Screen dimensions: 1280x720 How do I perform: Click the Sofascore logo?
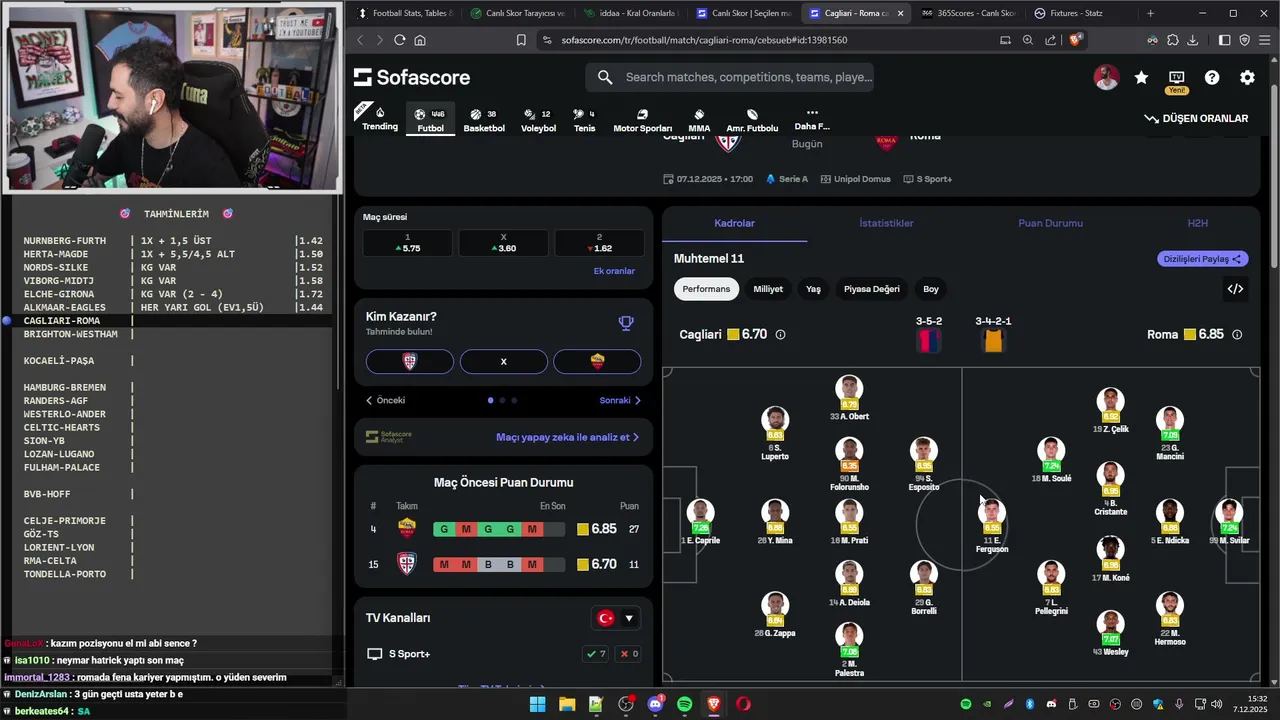tap(411, 77)
